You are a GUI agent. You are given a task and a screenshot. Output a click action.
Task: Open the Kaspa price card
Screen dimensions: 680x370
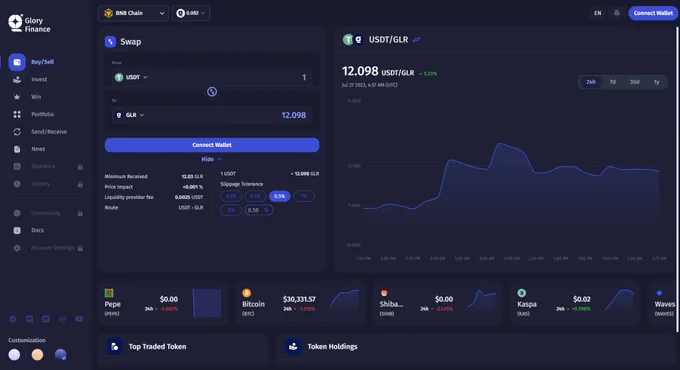coord(575,303)
